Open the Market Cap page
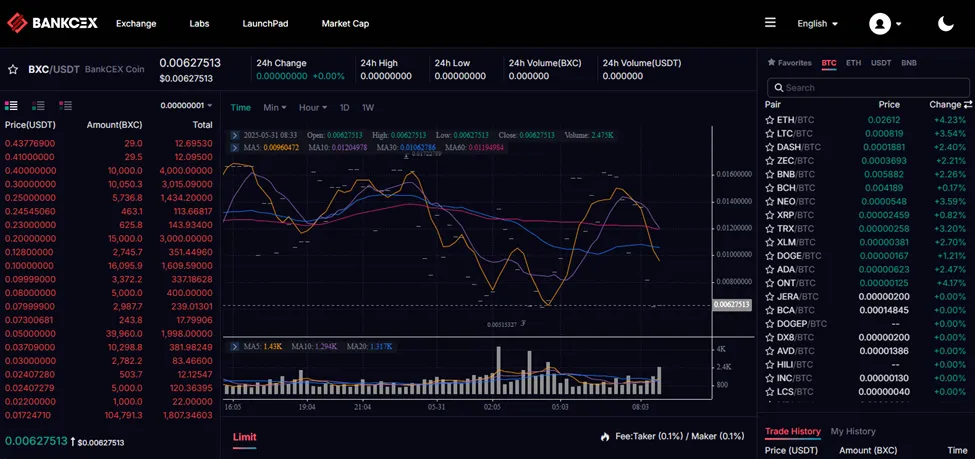975x459 pixels. (345, 24)
